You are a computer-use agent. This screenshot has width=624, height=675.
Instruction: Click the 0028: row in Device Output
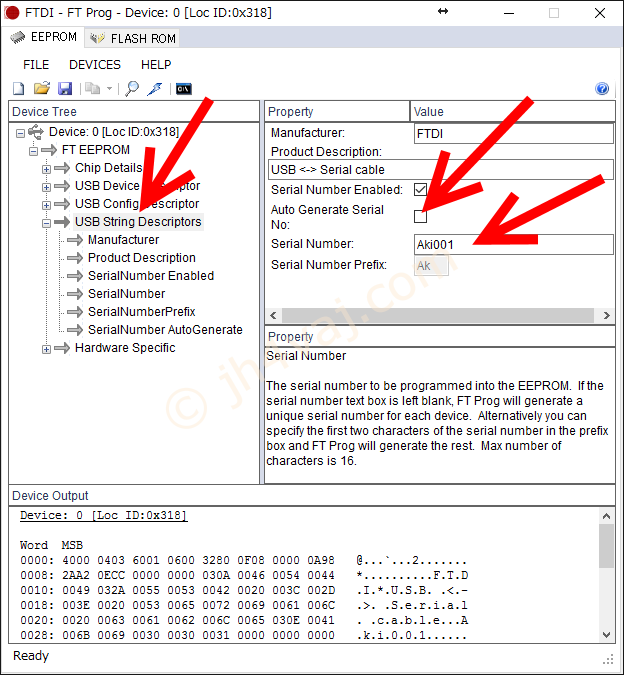pyautogui.click(x=244, y=635)
